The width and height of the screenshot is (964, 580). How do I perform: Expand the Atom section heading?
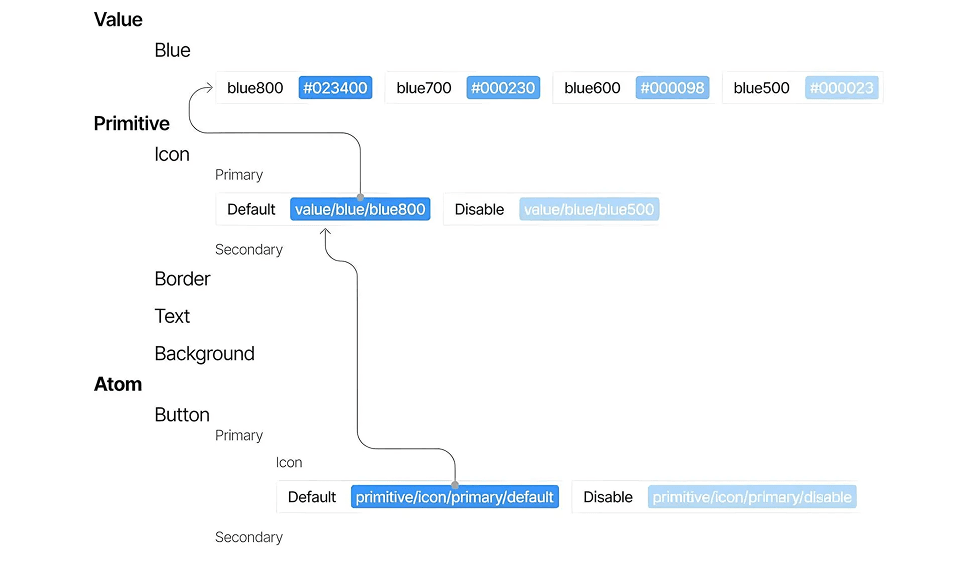pos(118,384)
